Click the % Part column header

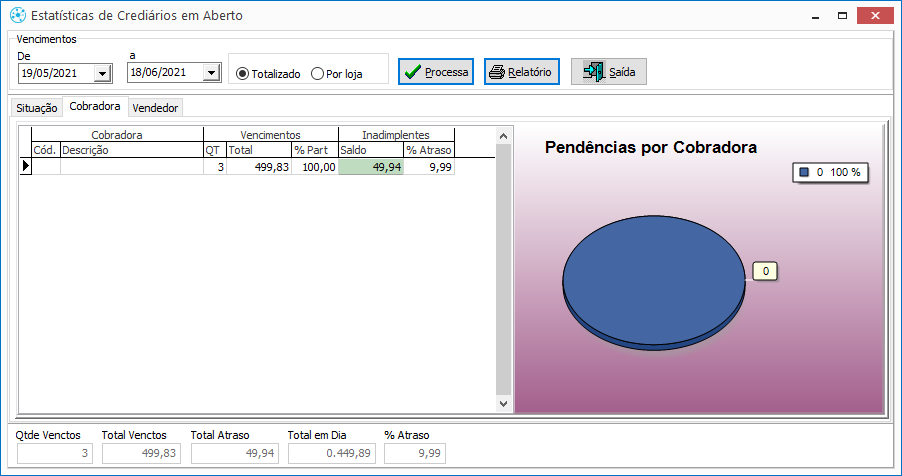pos(315,150)
